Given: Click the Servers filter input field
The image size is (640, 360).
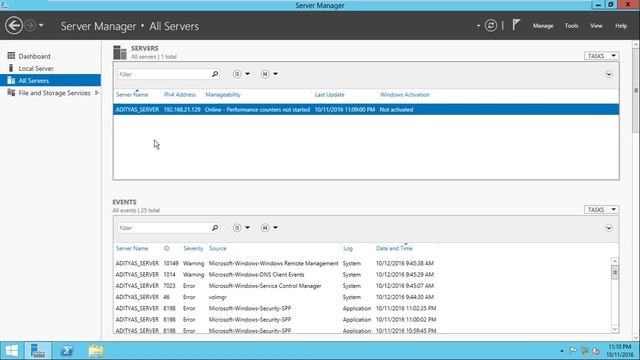Looking at the screenshot, I should tap(164, 74).
